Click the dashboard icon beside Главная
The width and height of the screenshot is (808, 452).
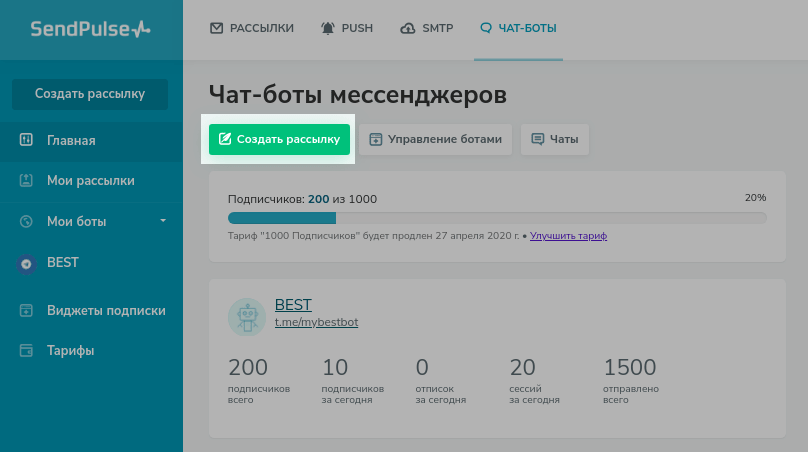tap(26, 140)
